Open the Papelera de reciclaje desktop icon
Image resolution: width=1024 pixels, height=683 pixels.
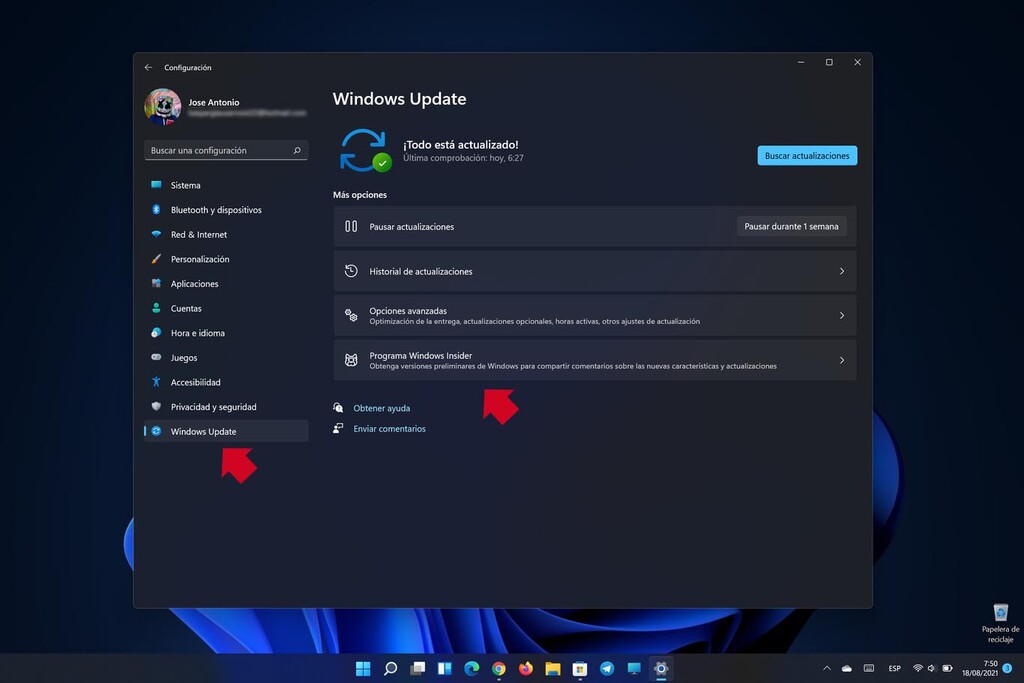[x=1000, y=623]
